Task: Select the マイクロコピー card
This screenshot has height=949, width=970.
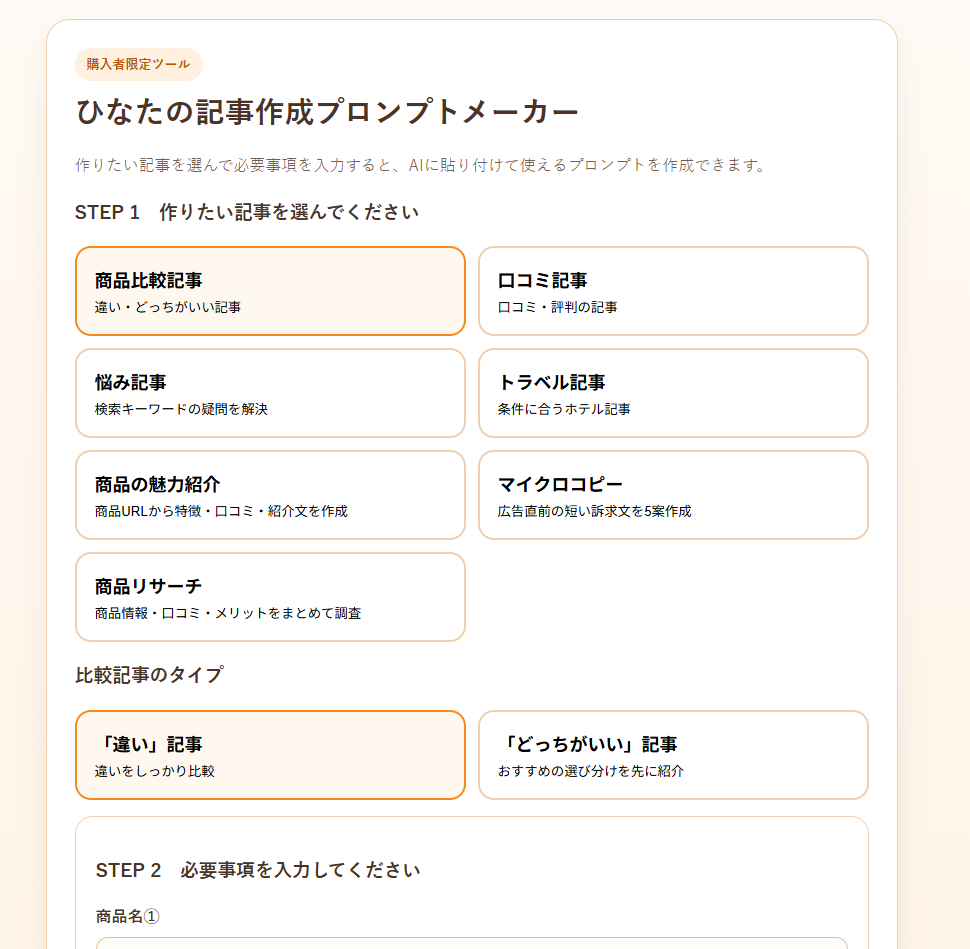Action: [x=673, y=495]
